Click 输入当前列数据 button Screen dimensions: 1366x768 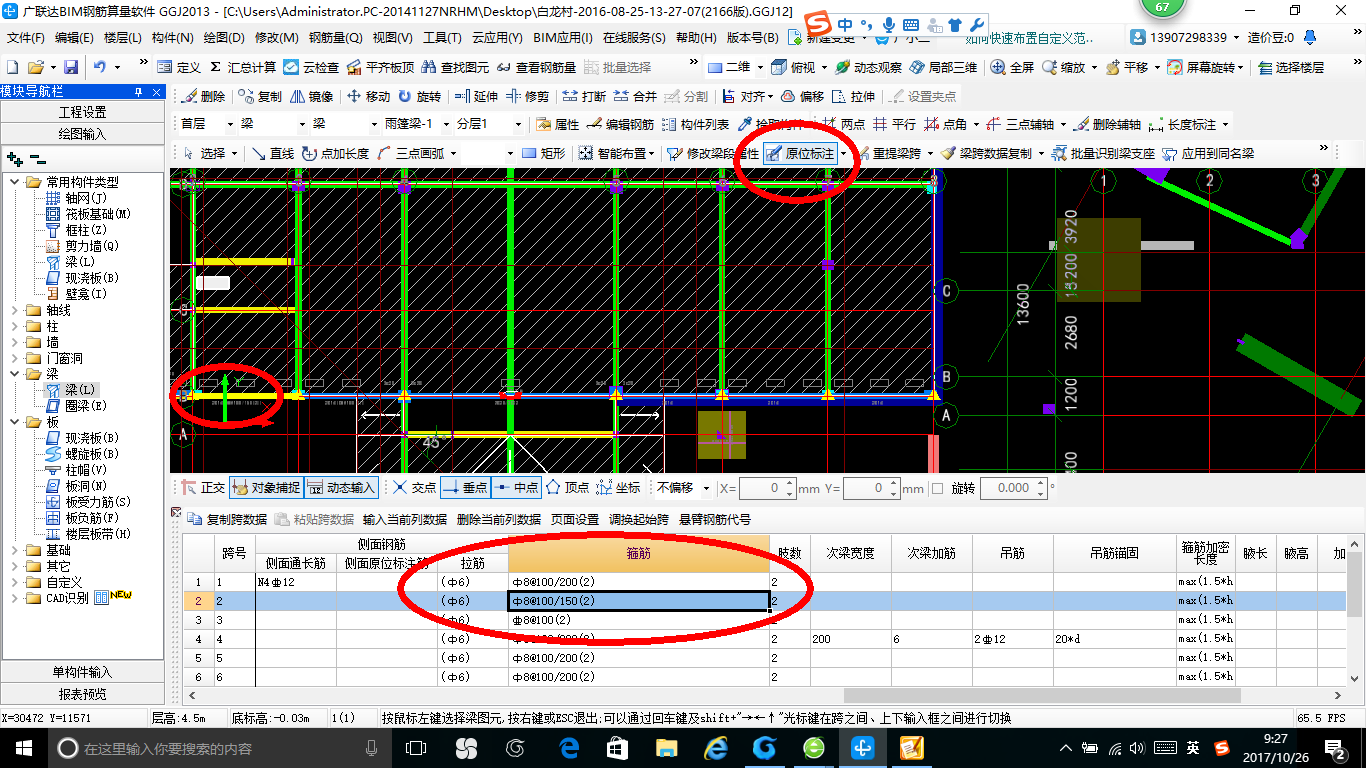click(x=405, y=519)
